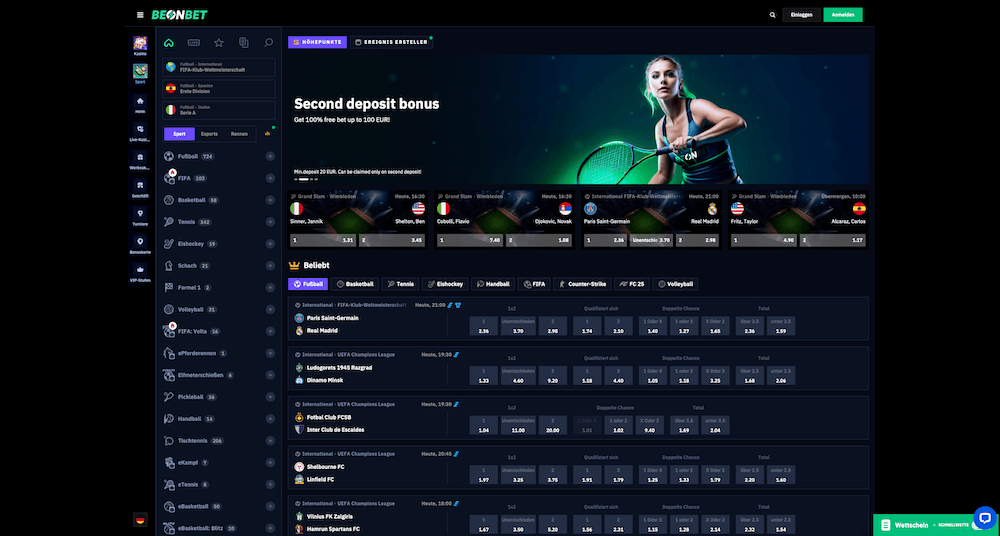Viewport: 1000px width, 536px height.
Task: Filter Beliebt by FC 25
Action: (x=633, y=284)
